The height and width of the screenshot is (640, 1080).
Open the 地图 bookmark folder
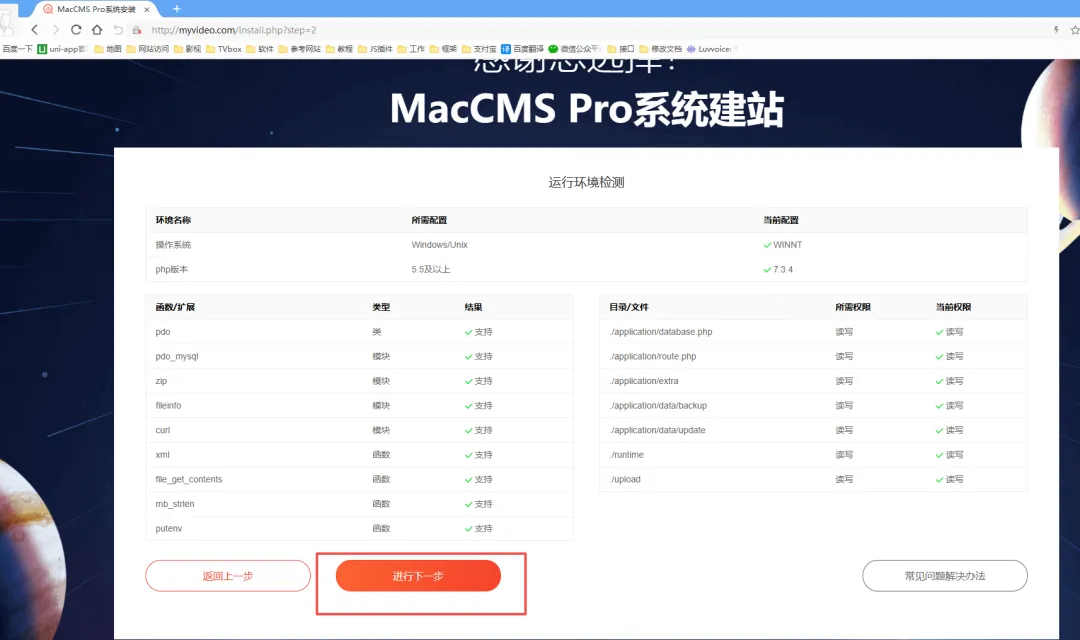pos(107,49)
